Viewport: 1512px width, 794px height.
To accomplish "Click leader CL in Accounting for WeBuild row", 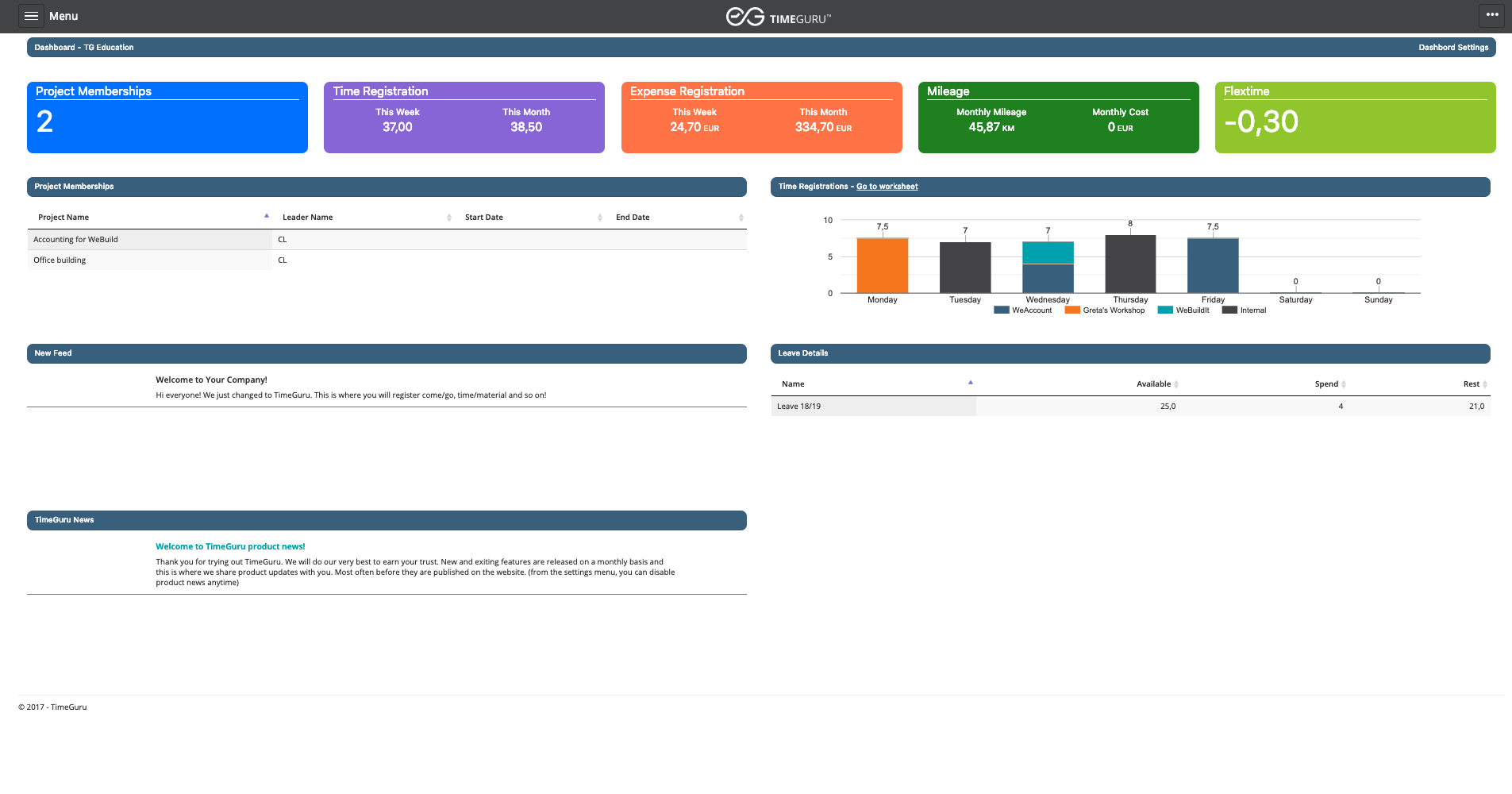I will pos(283,240).
